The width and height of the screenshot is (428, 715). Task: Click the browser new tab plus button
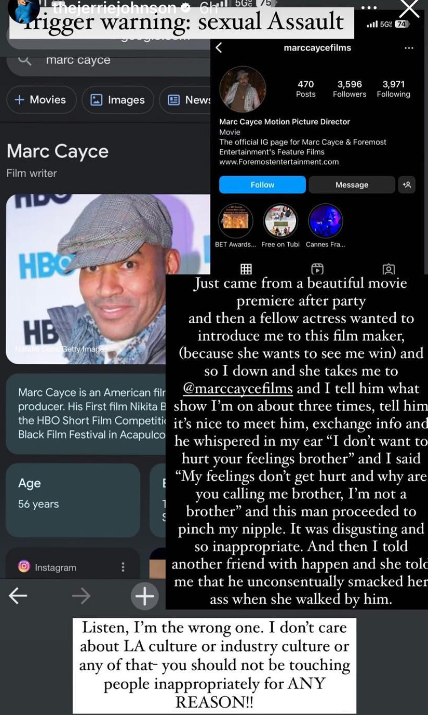(x=144, y=596)
